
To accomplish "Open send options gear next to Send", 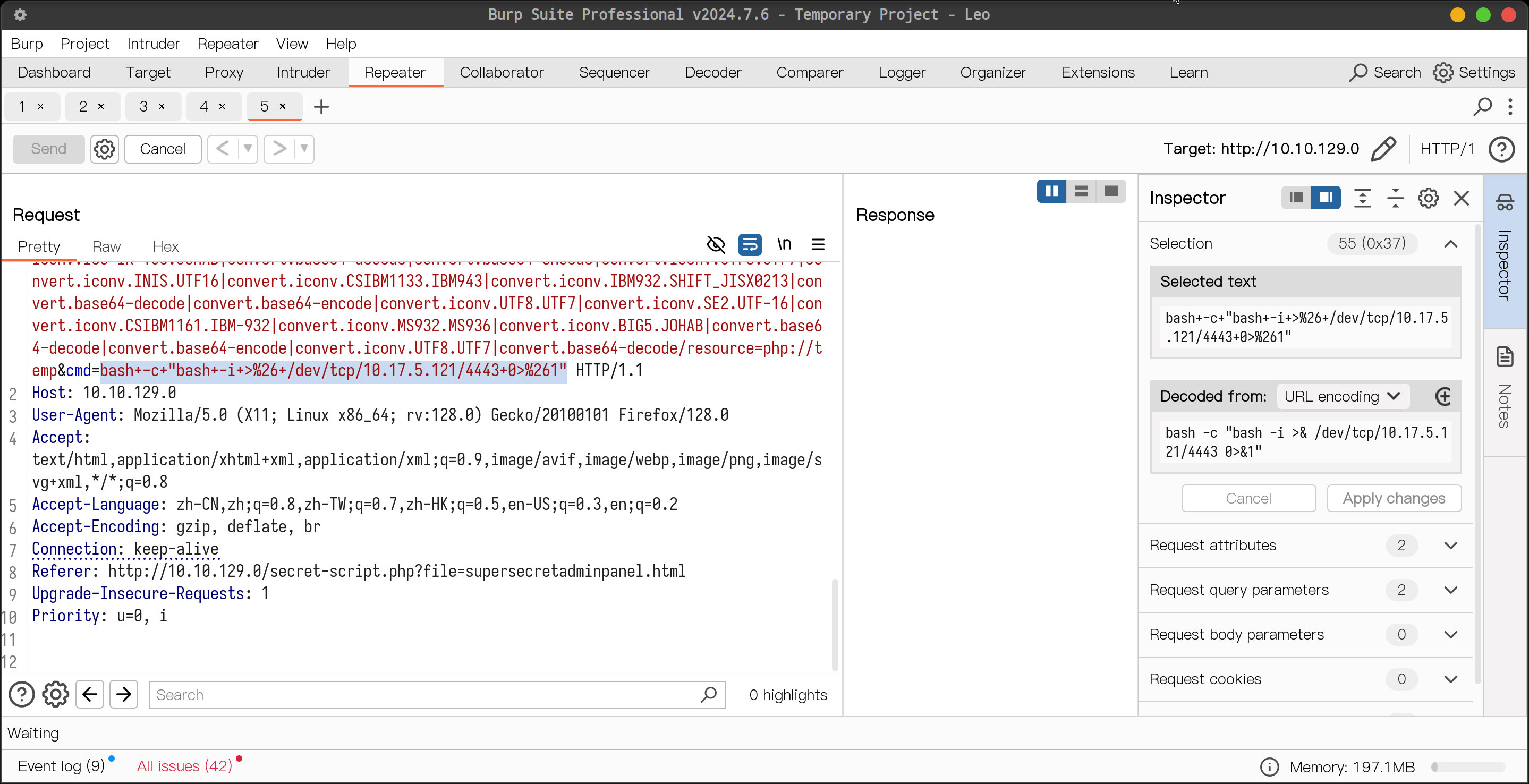I will (105, 149).
